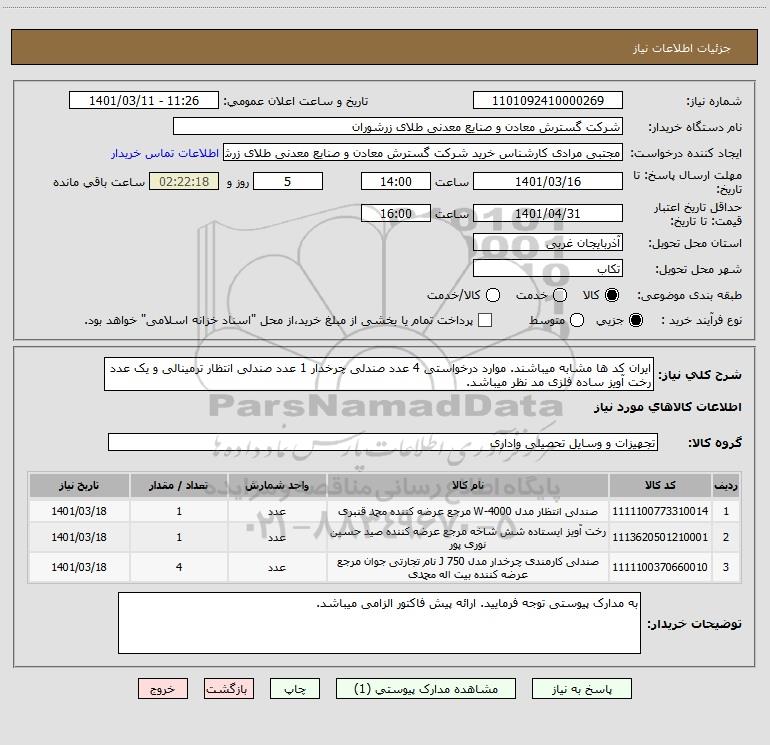Screen dimensions: 770x745
Task: Select the متوسط purchase type radio
Action: click(577, 320)
